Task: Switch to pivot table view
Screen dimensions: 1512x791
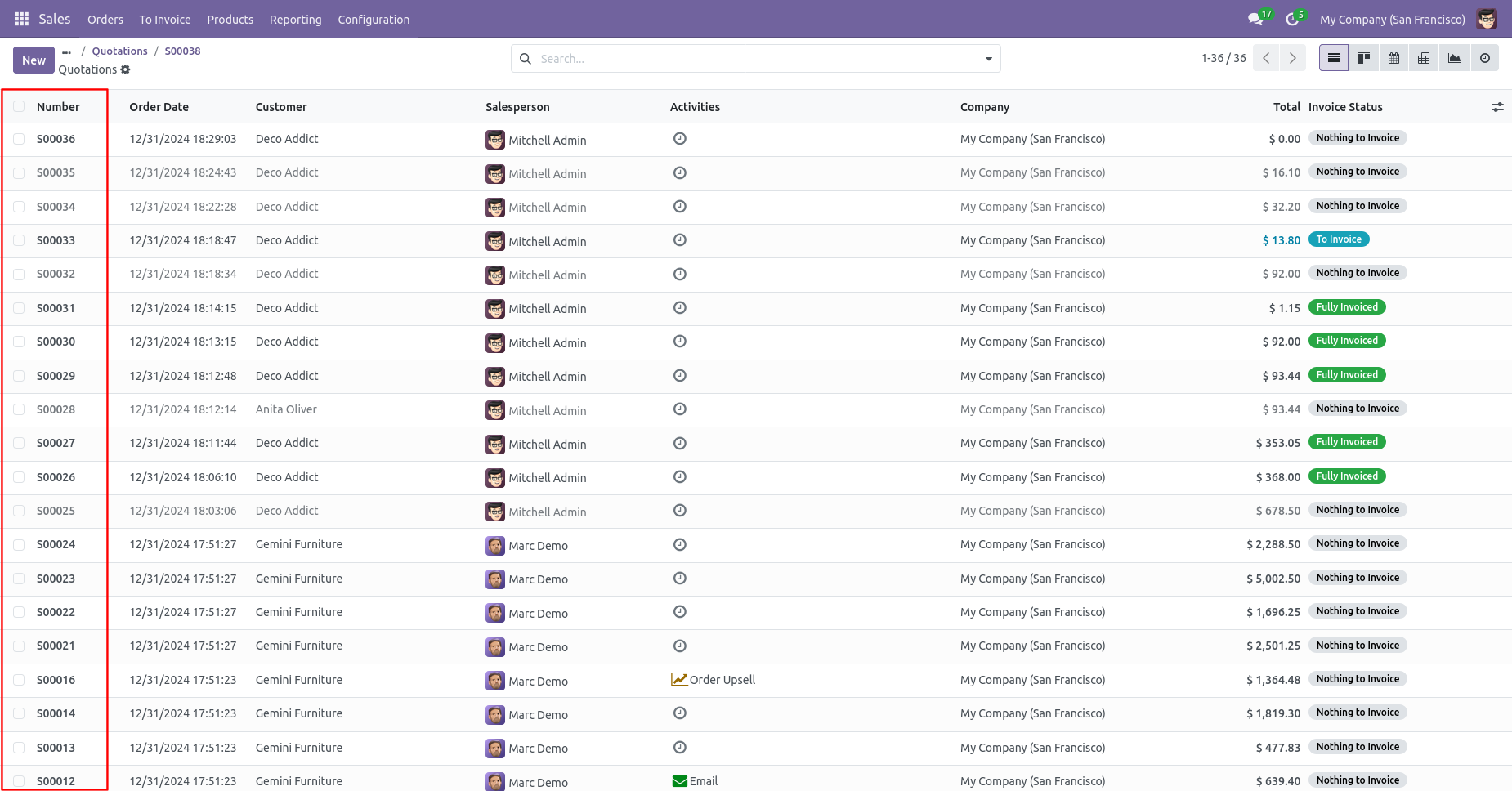Action: click(1424, 58)
